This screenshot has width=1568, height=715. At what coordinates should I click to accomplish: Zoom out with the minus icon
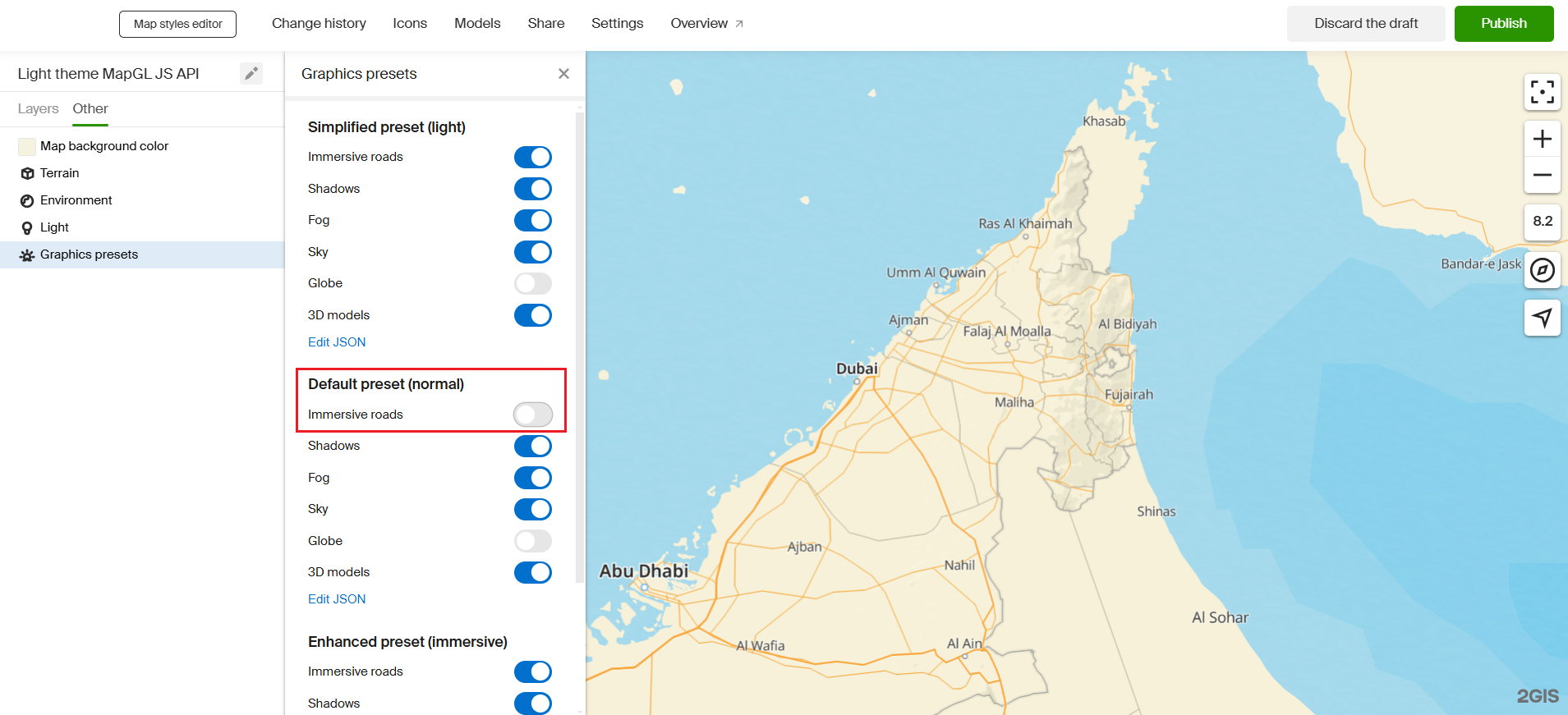coord(1542,175)
